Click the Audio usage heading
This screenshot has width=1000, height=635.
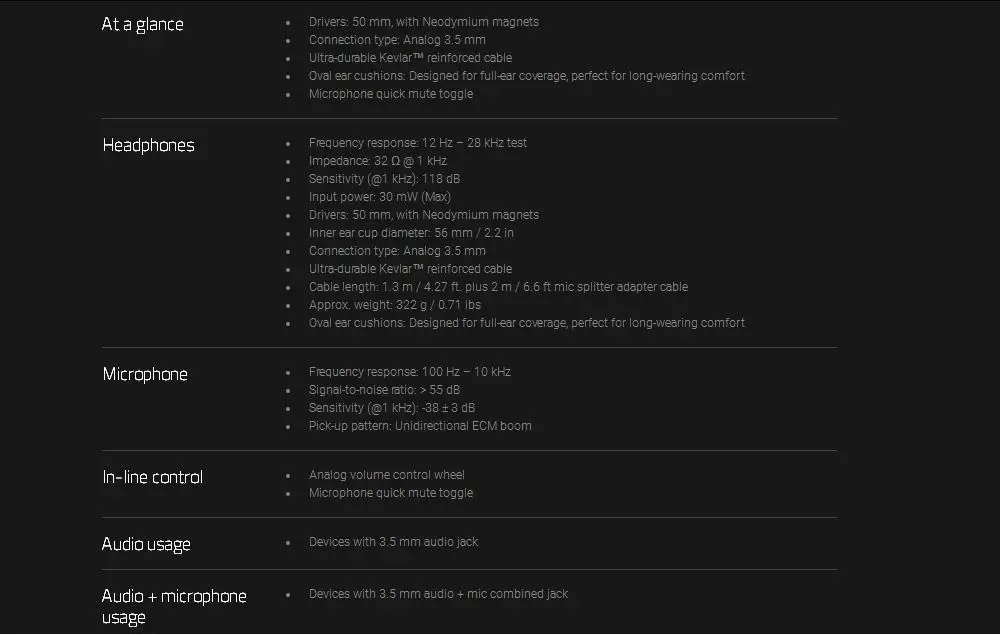coord(146,544)
